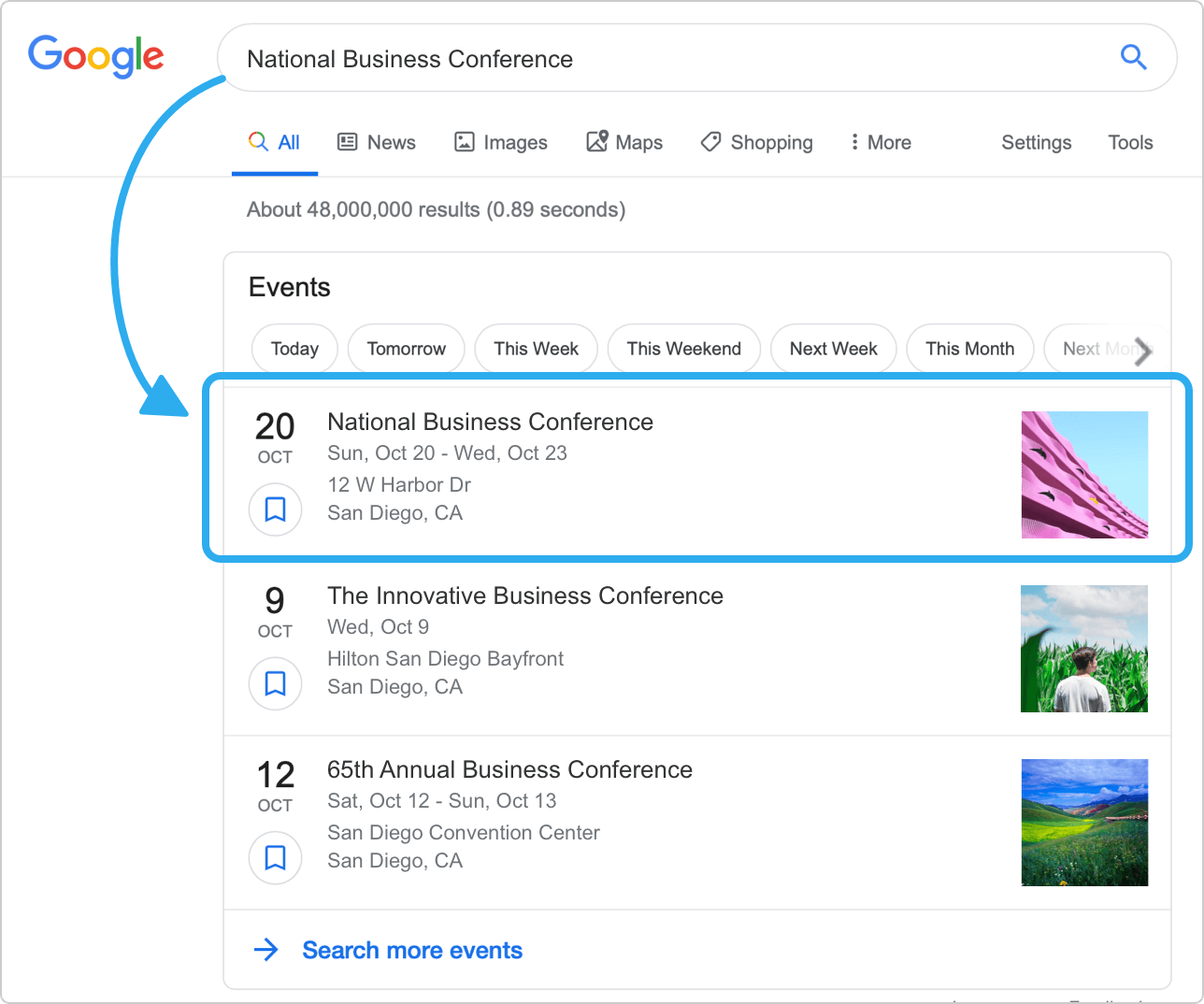Click the Images tab picture icon
Viewport: 1204px width, 1004px height.
pyautogui.click(x=465, y=142)
